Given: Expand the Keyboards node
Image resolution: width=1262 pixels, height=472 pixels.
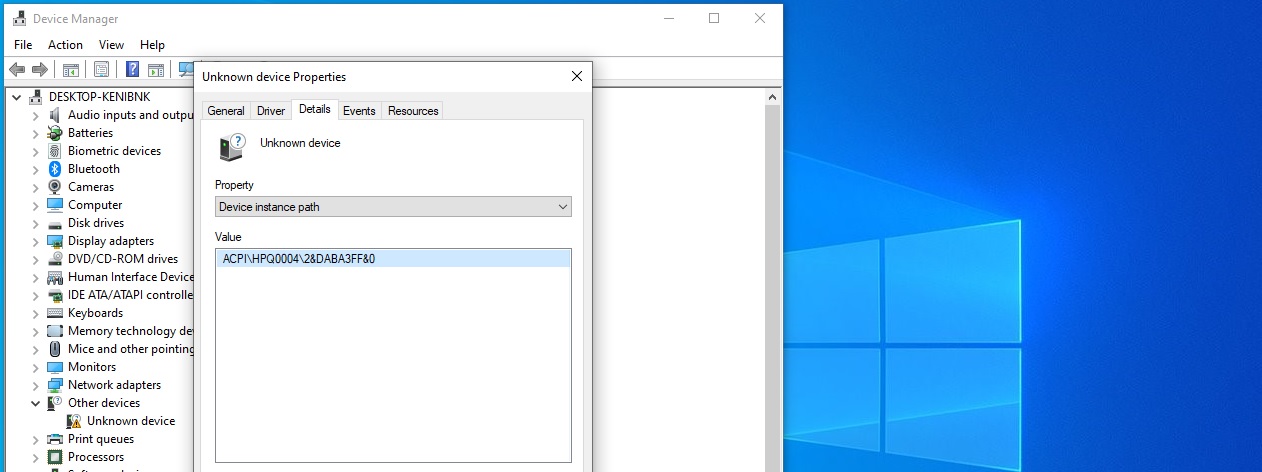Looking at the screenshot, I should click(x=35, y=313).
